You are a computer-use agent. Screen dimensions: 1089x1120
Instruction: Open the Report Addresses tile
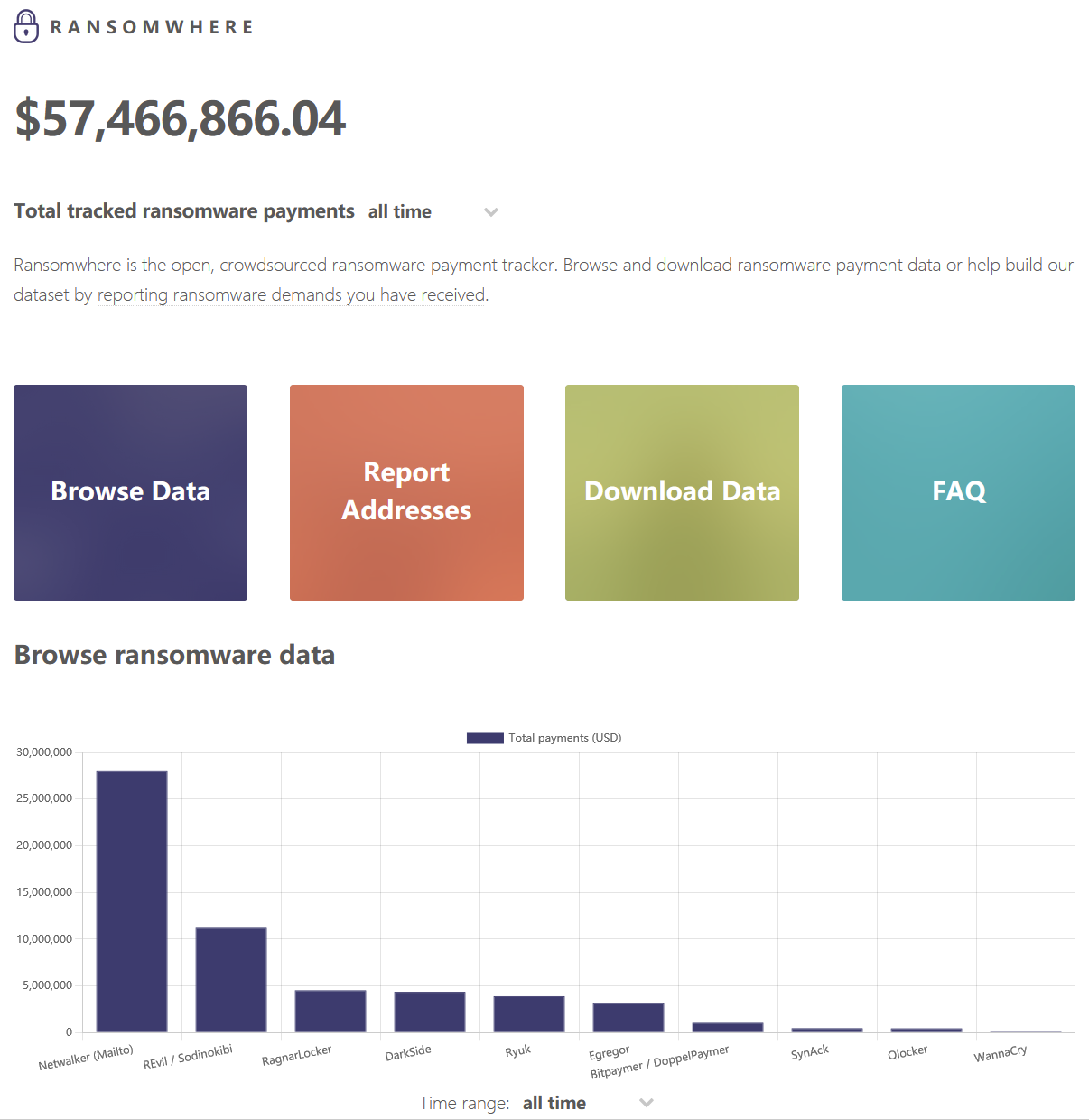click(x=406, y=492)
